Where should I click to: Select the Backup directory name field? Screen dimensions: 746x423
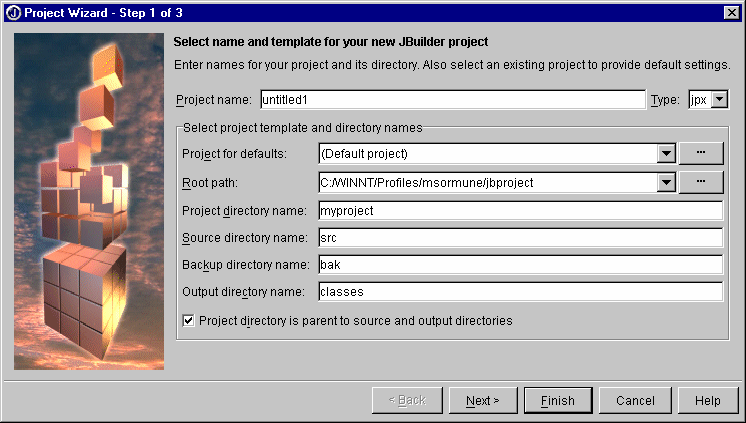tap(520, 265)
